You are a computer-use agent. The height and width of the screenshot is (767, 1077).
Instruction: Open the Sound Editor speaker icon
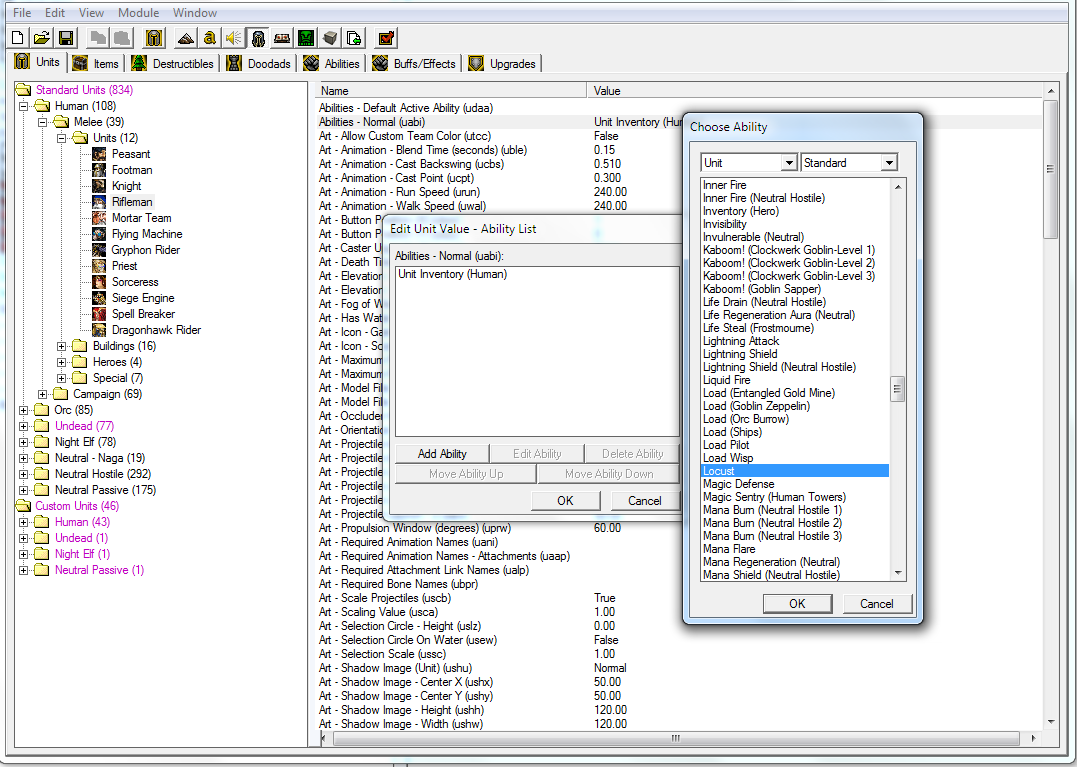pos(234,38)
